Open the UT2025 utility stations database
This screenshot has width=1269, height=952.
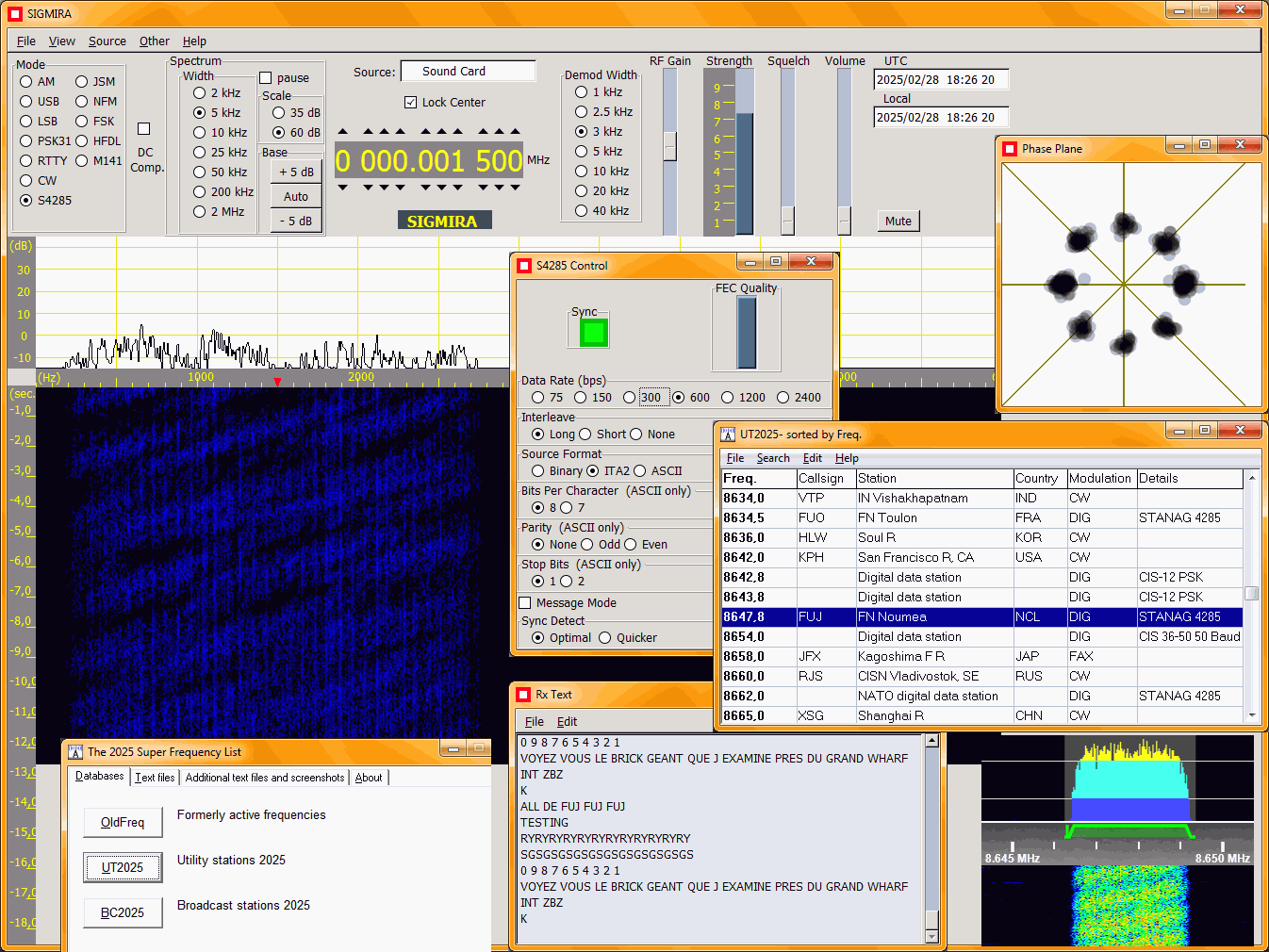pos(123,867)
